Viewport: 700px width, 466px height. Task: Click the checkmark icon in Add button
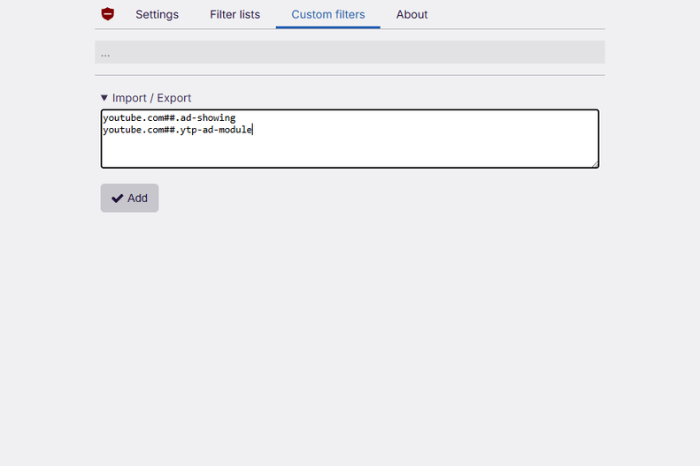click(117, 198)
